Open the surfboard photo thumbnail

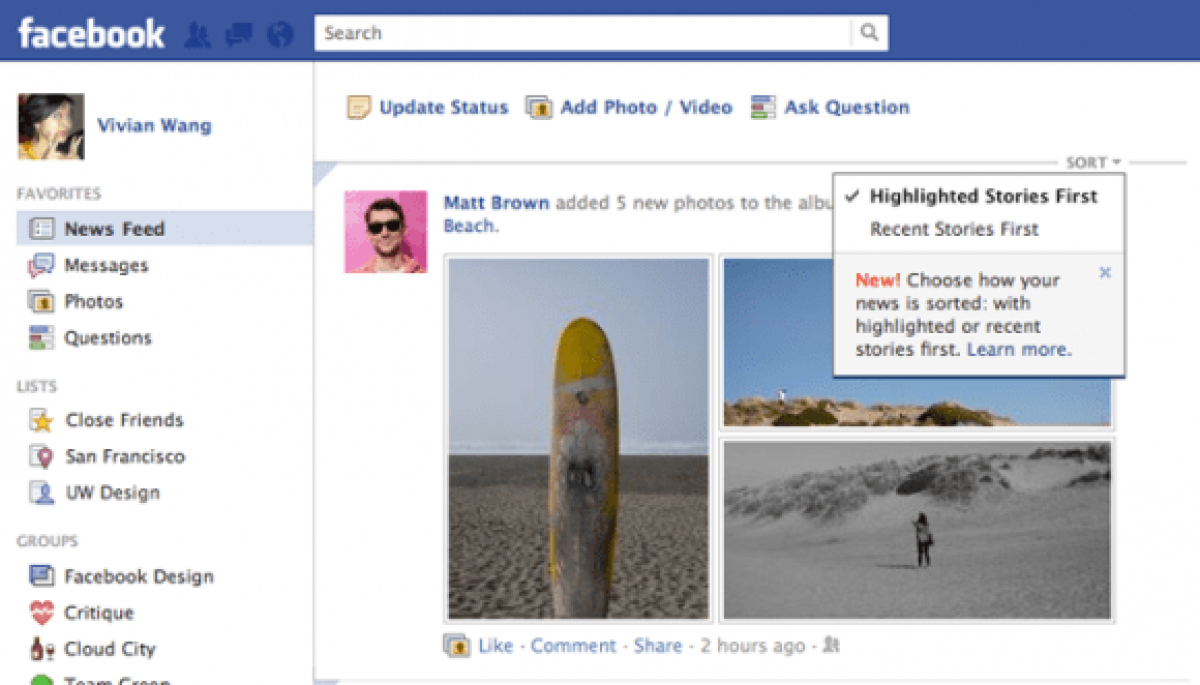pyautogui.click(x=578, y=439)
